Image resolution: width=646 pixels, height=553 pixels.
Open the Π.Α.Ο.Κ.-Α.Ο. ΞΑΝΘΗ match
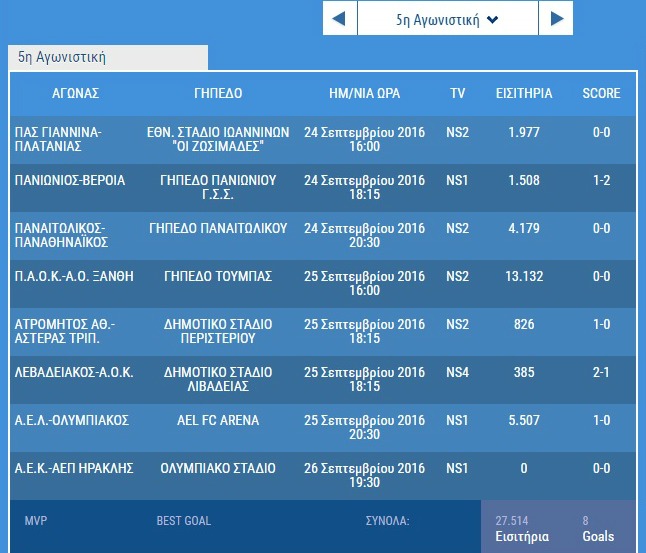point(74,277)
